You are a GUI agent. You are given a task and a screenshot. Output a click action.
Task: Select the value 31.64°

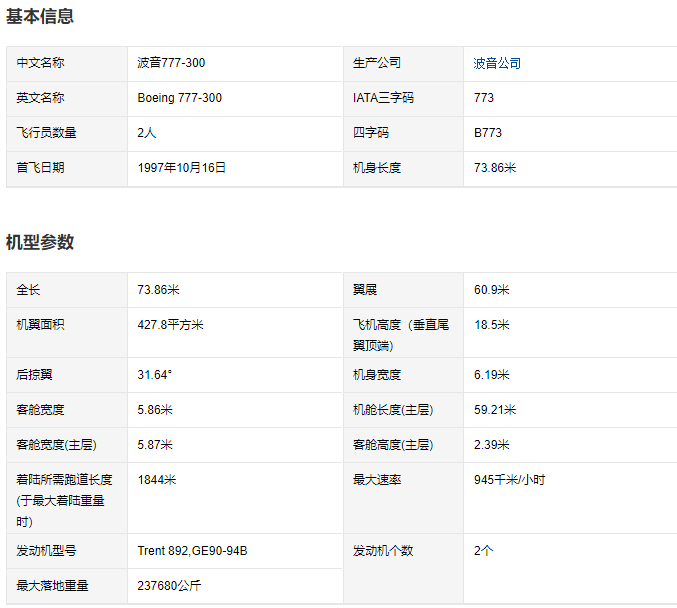coord(155,375)
